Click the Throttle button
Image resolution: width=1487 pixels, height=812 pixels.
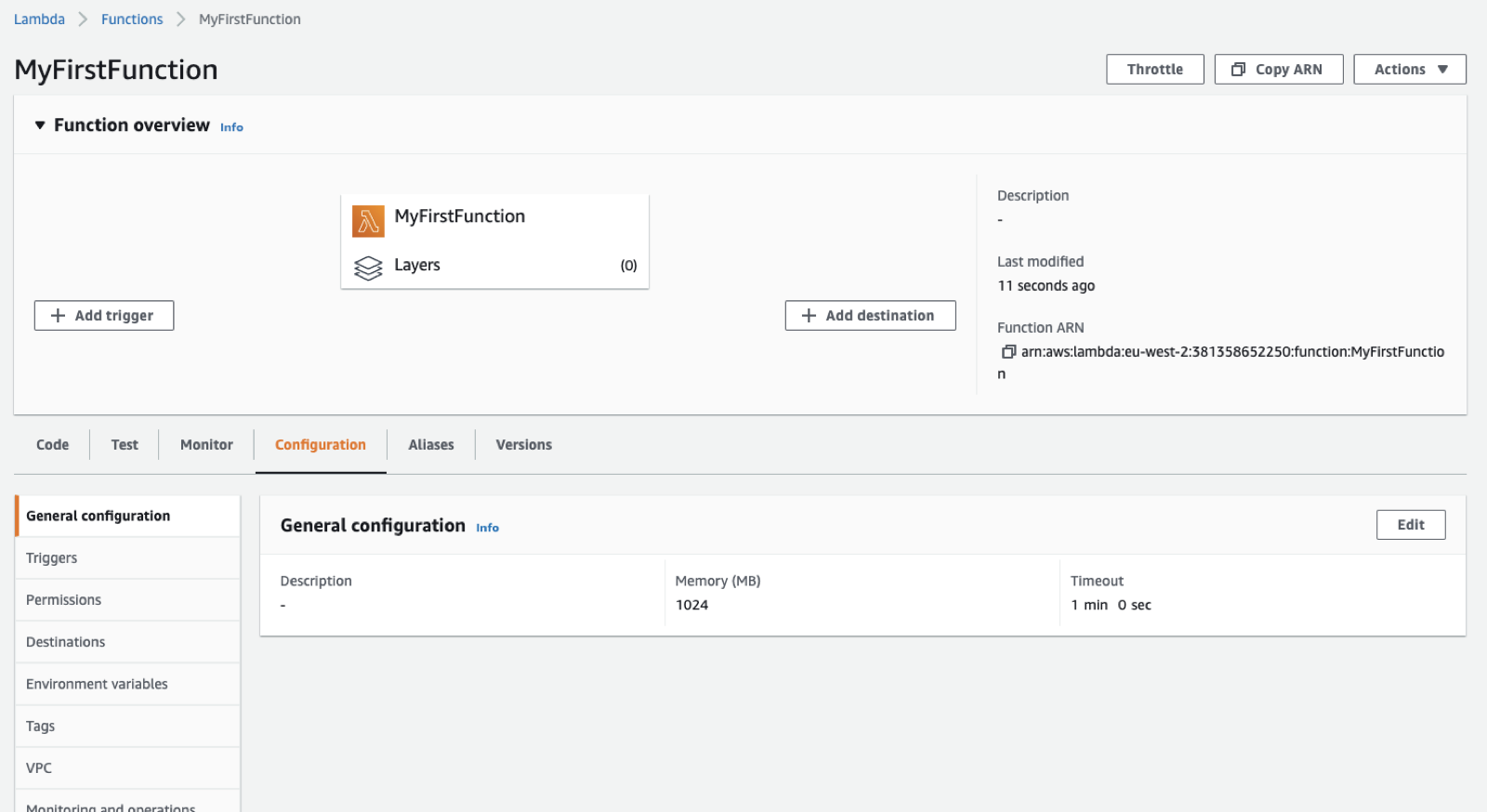pyautogui.click(x=1154, y=70)
